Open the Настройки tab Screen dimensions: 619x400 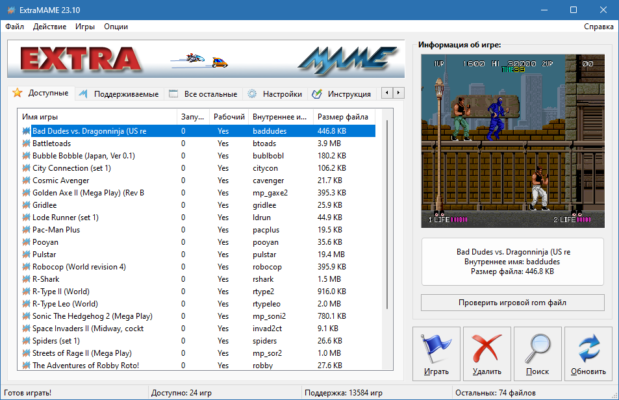point(274,94)
